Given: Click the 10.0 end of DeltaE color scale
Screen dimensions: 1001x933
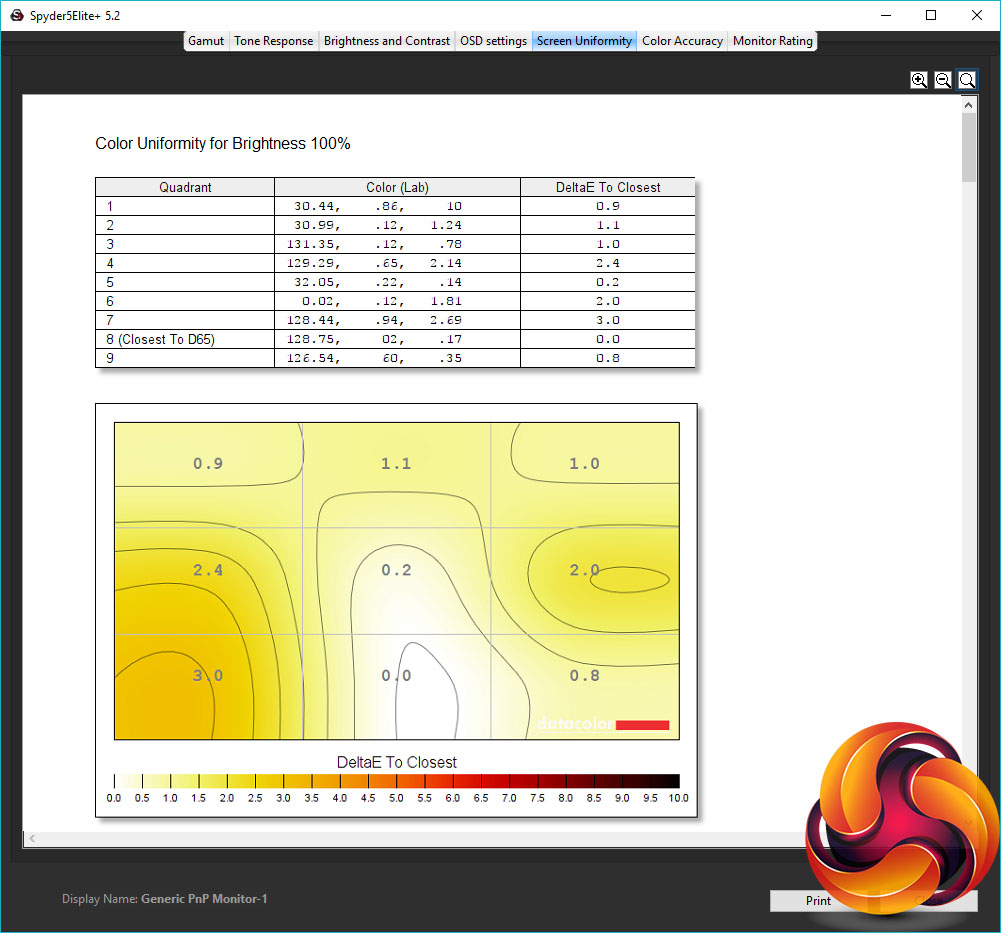Looking at the screenshot, I should pos(678,798).
